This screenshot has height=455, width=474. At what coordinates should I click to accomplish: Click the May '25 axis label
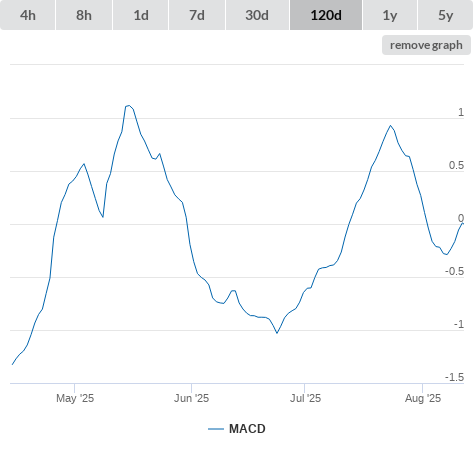coord(75,398)
